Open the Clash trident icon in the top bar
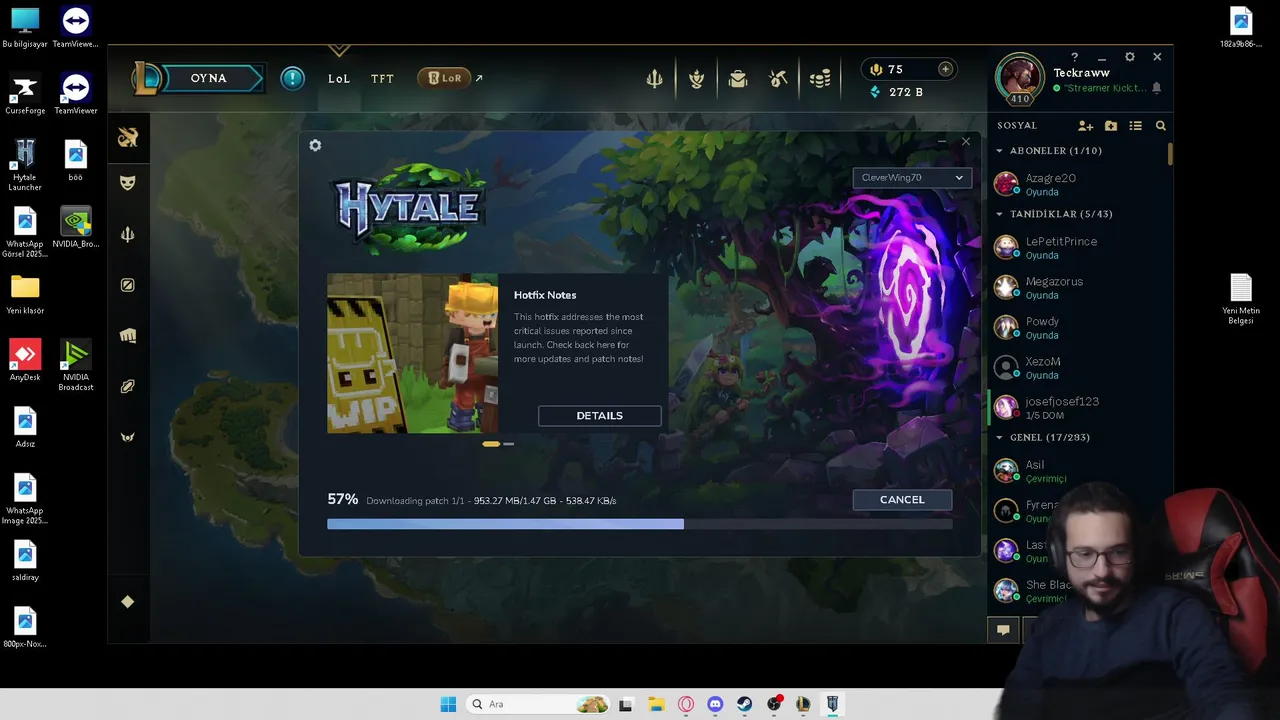1280x720 pixels. (x=655, y=79)
